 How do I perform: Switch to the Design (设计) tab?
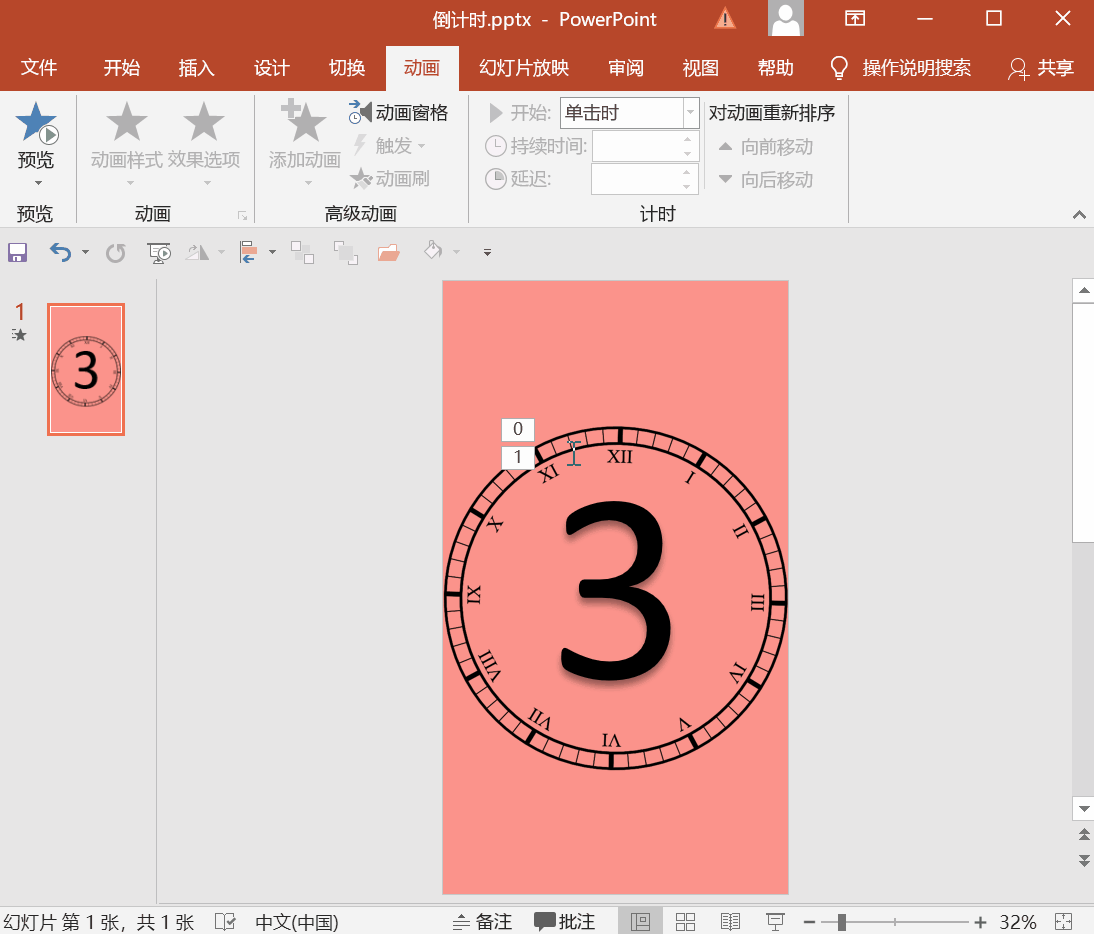[271, 68]
